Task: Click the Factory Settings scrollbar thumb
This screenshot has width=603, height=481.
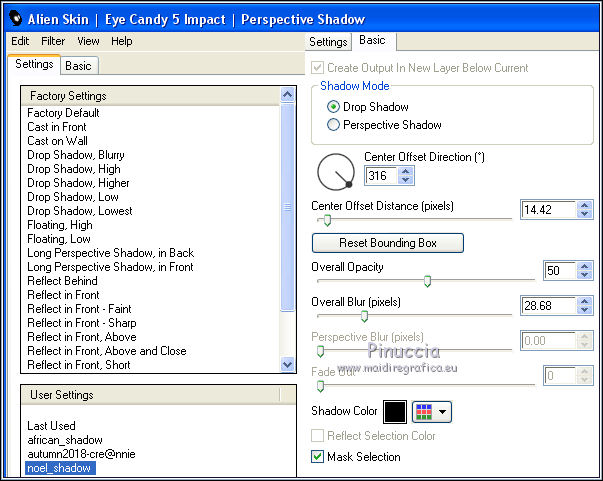Action: [x=288, y=207]
